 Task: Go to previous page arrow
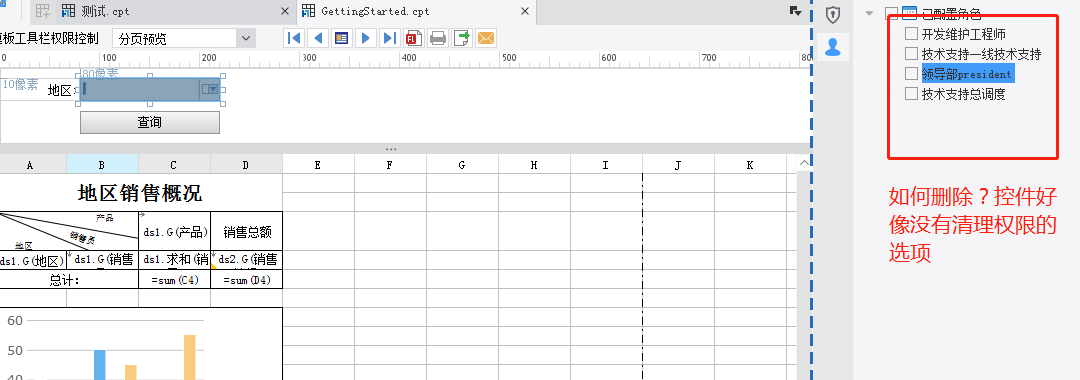[318, 38]
